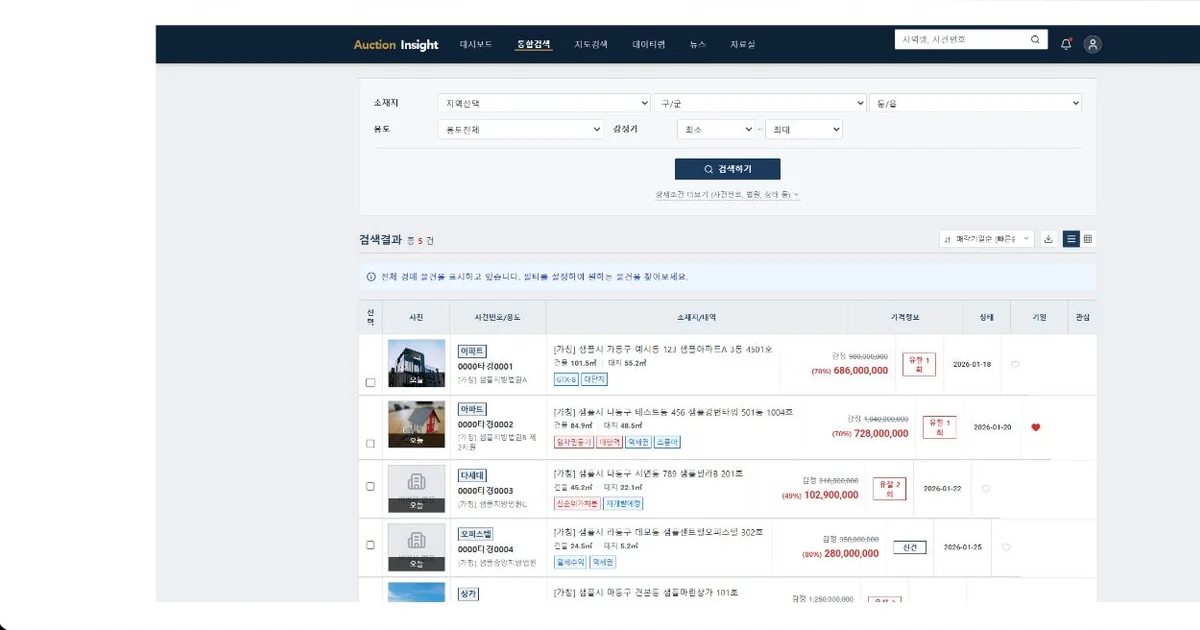1200x630 pixels.
Task: Select checkbox for listing 0000타경0004
Action: coord(370,545)
